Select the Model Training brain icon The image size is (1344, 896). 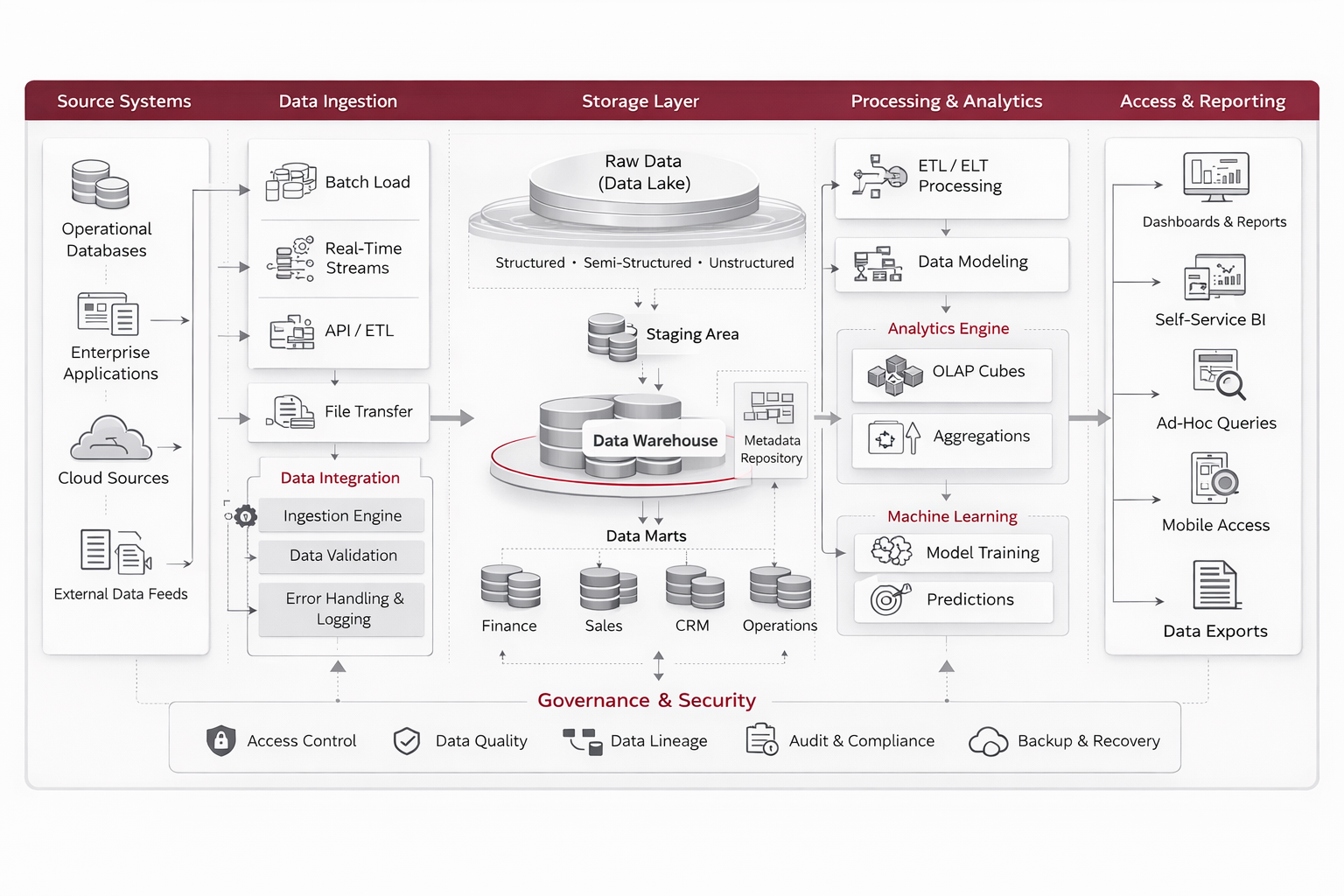point(892,552)
